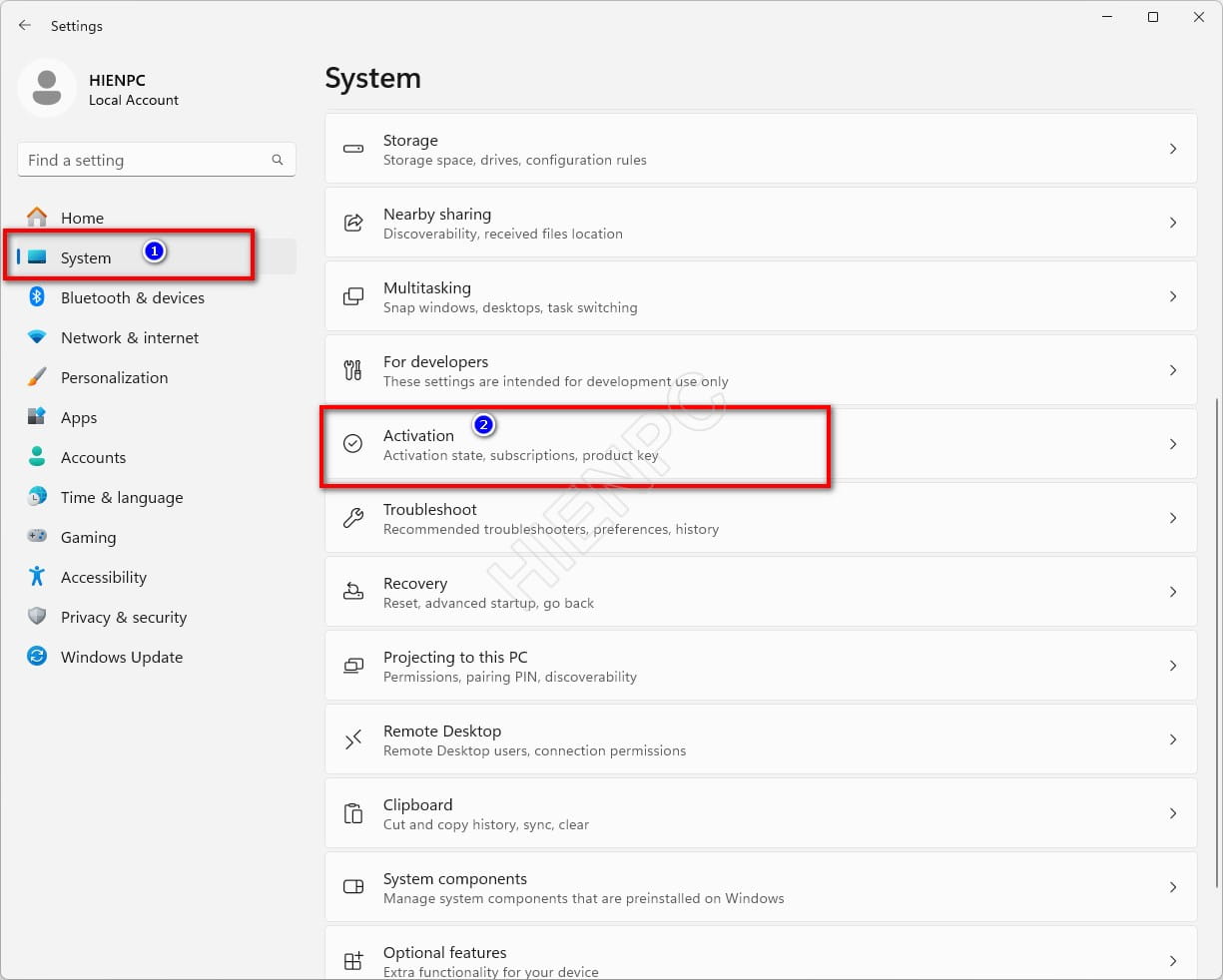The height and width of the screenshot is (980, 1223).
Task: Click "Discoverability, received files location" text
Action: pyautogui.click(x=503, y=234)
